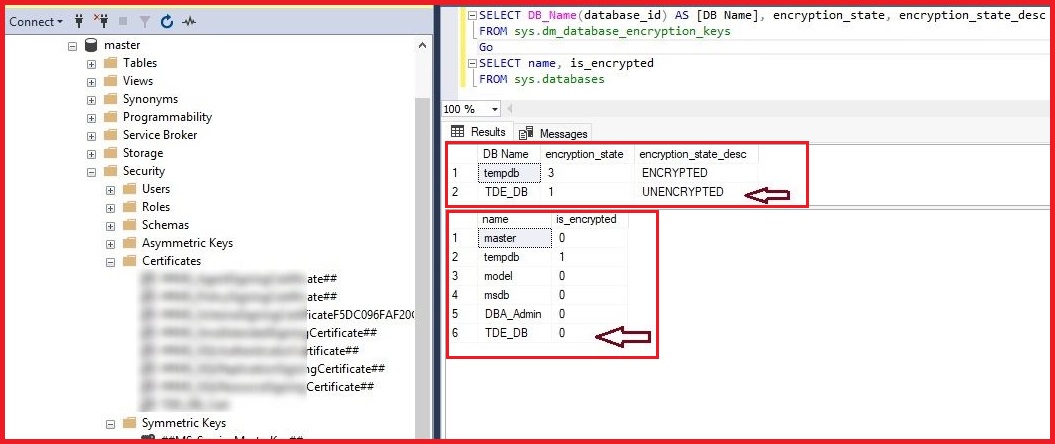Collapse the Symmetric Keys node
The width and height of the screenshot is (1055, 444).
click(x=111, y=424)
